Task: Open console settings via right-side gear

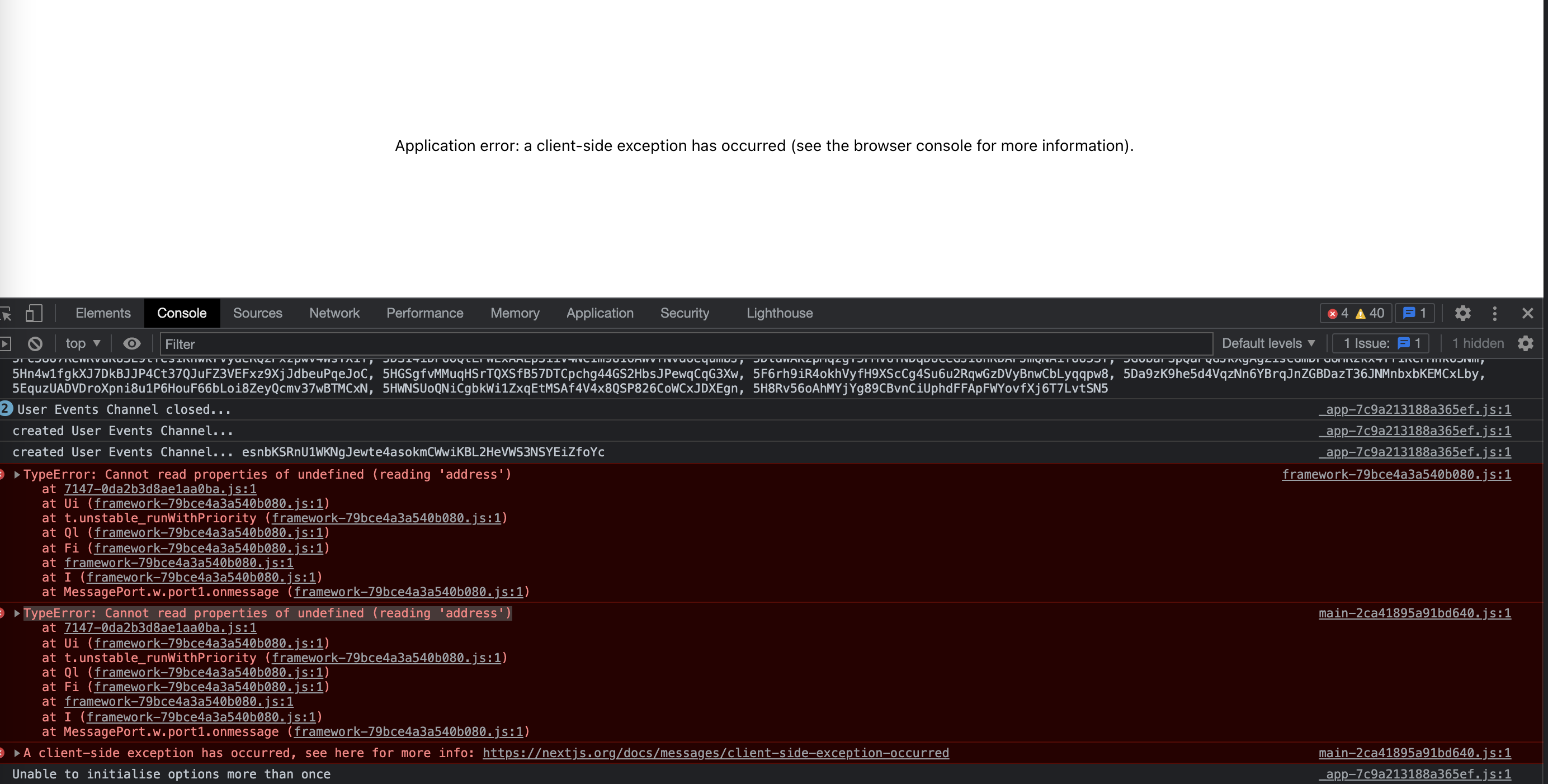Action: point(1527,343)
